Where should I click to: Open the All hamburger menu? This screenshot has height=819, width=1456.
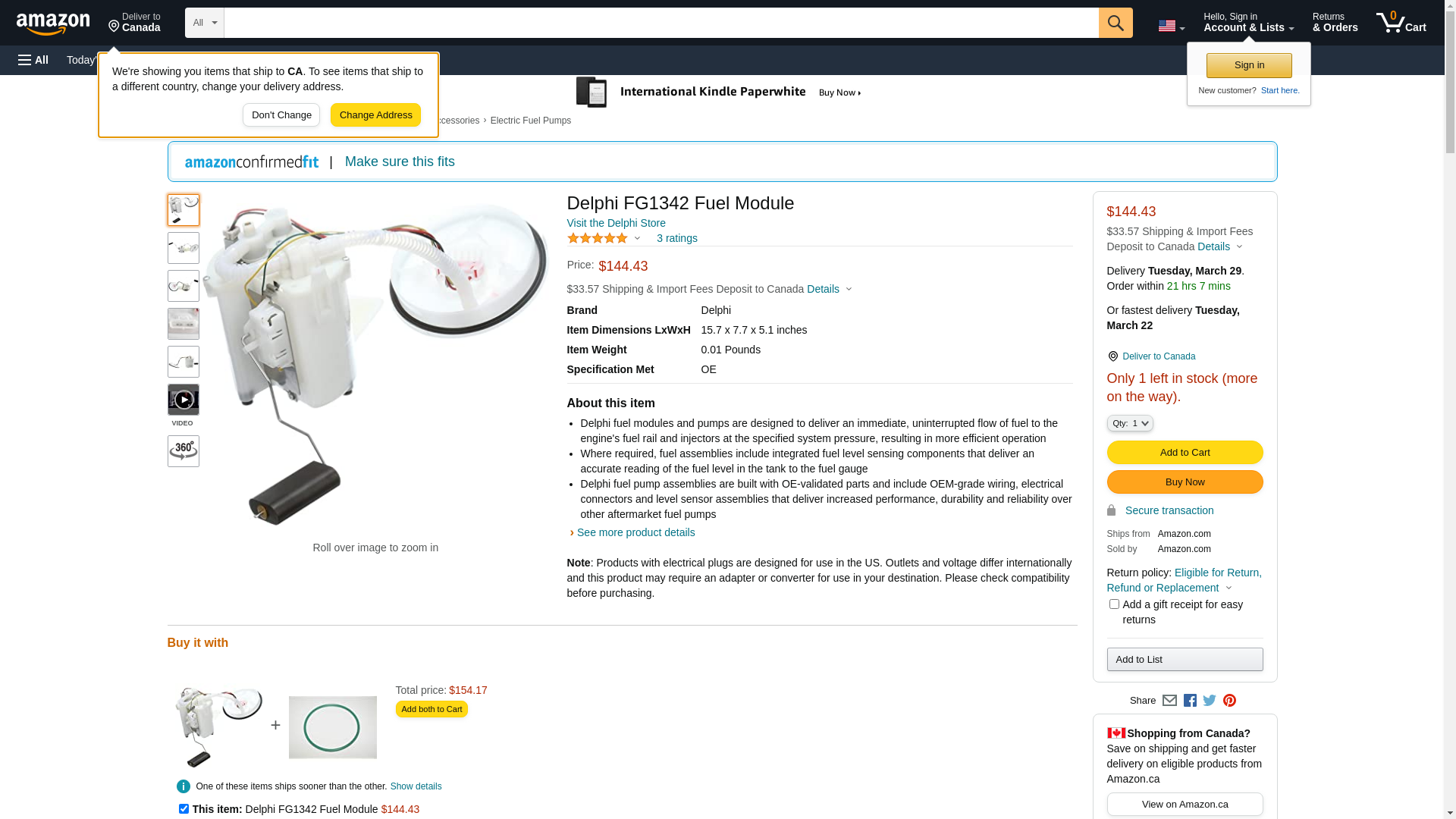(x=33, y=60)
